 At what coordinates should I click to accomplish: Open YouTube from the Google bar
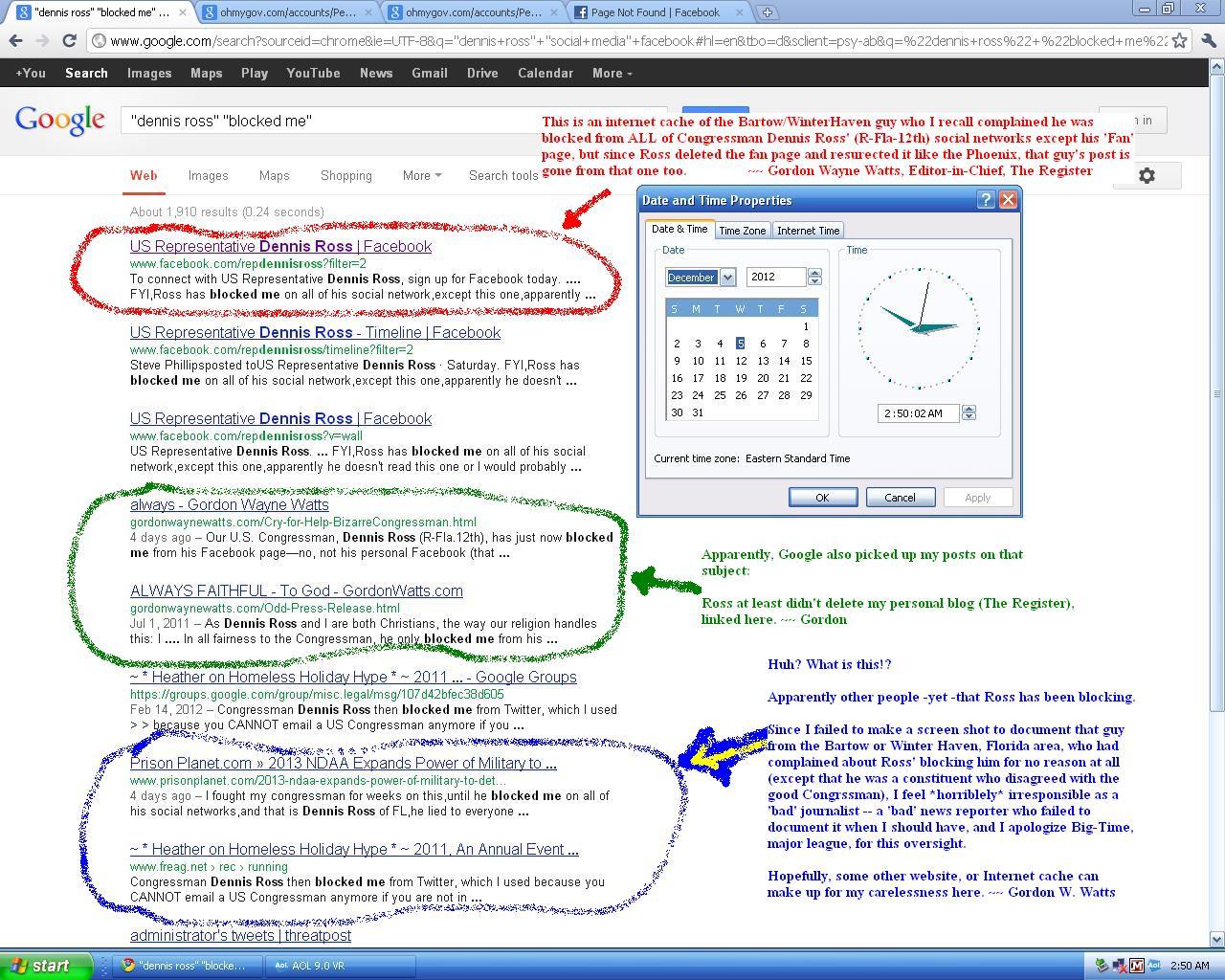[x=313, y=73]
